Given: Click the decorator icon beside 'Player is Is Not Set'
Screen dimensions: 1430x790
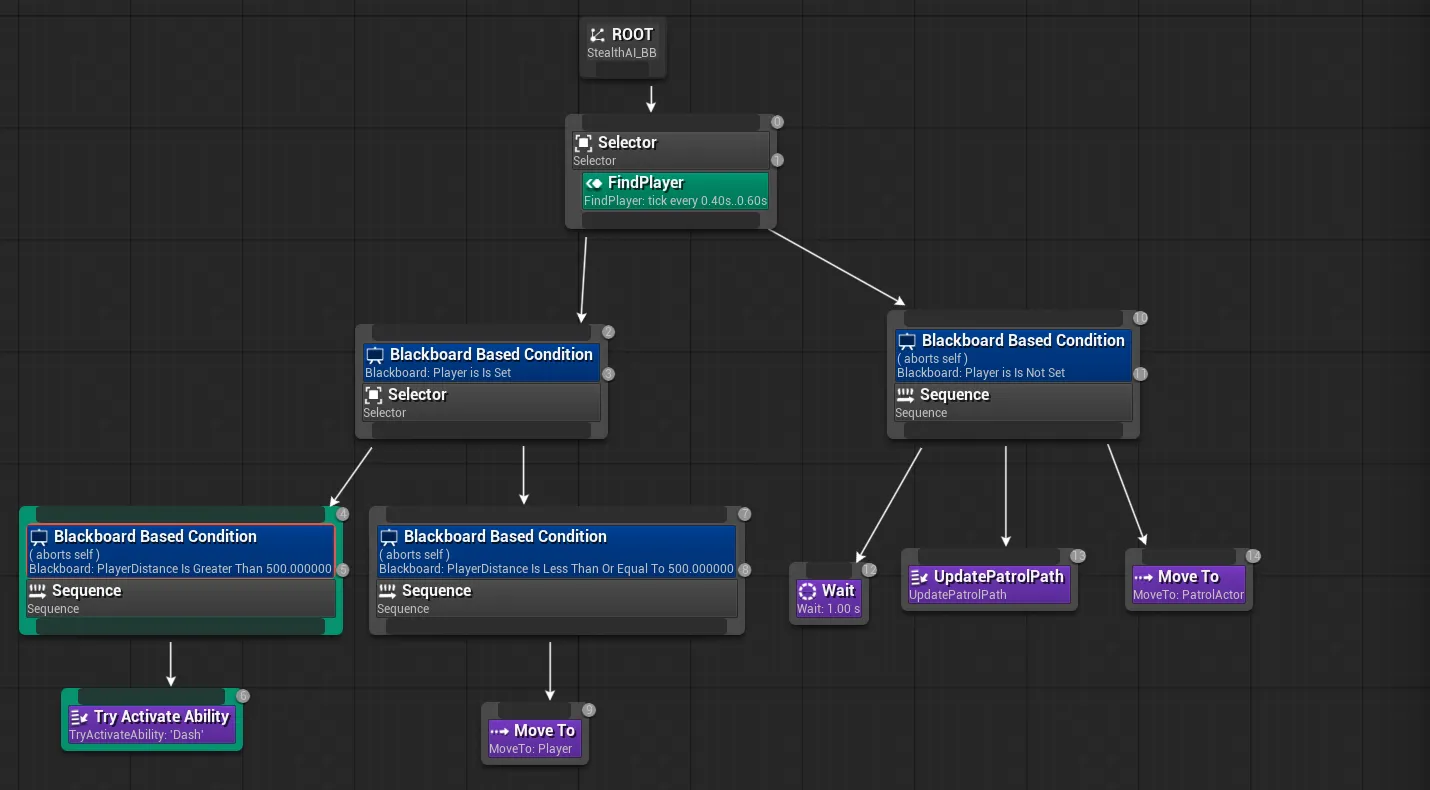Looking at the screenshot, I should [907, 341].
